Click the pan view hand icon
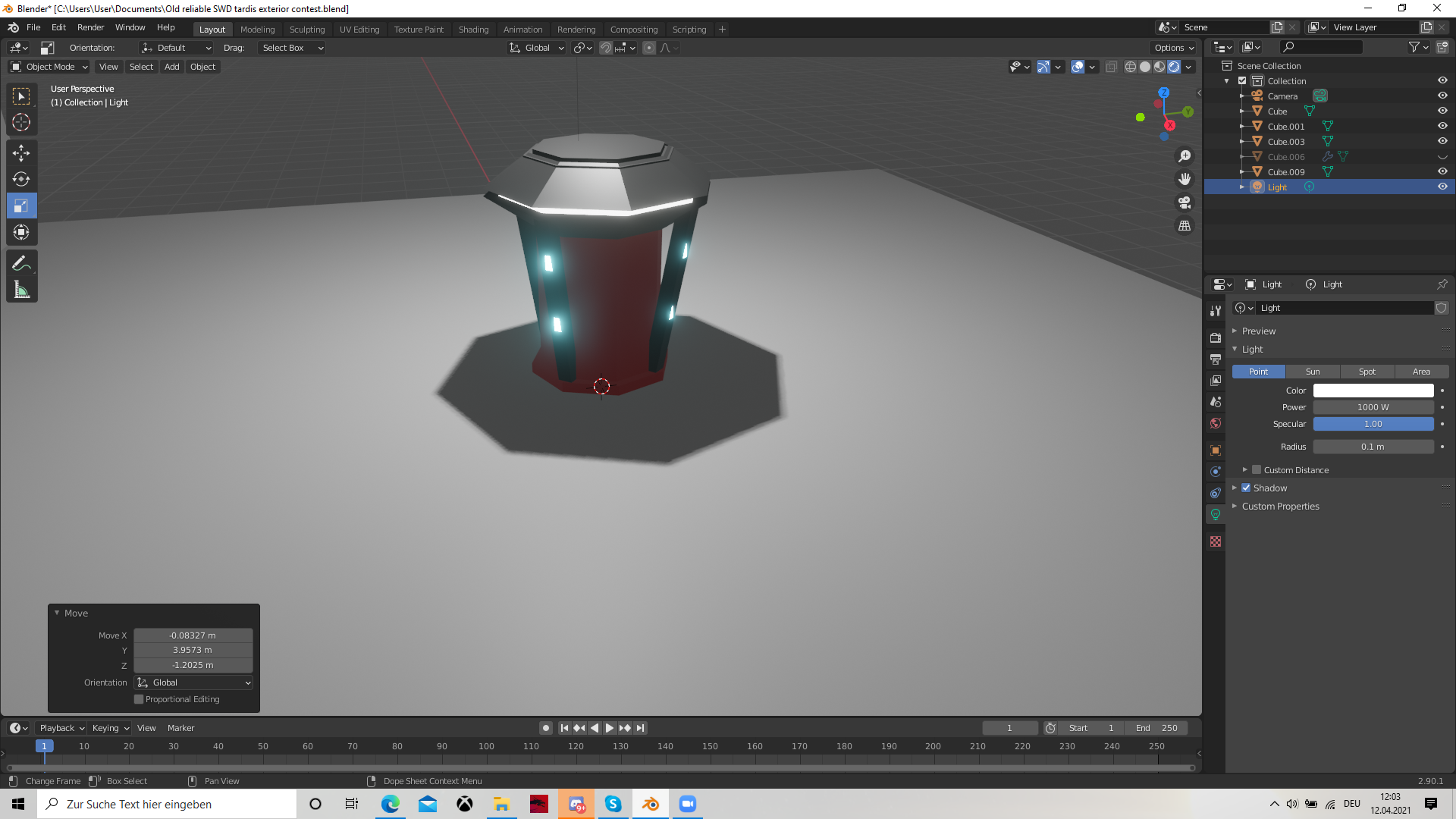Image resolution: width=1456 pixels, height=819 pixels. tap(1185, 180)
